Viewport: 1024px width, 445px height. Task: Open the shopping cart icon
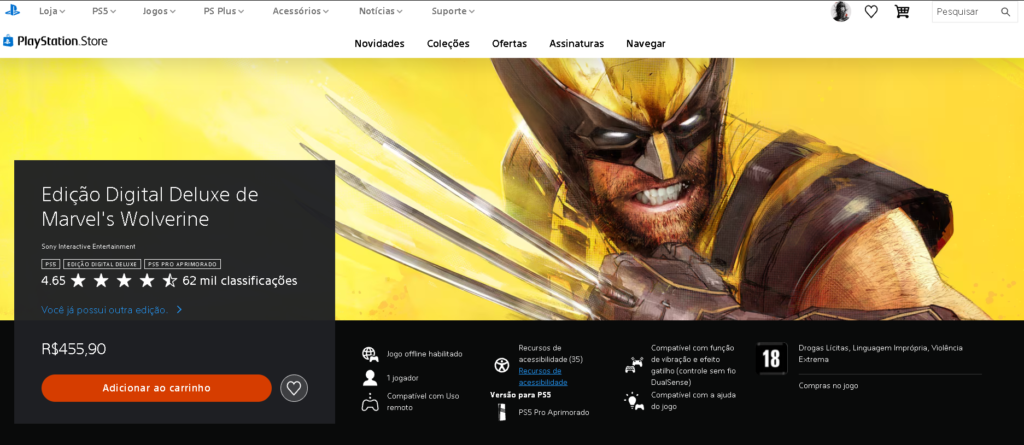[x=902, y=12]
